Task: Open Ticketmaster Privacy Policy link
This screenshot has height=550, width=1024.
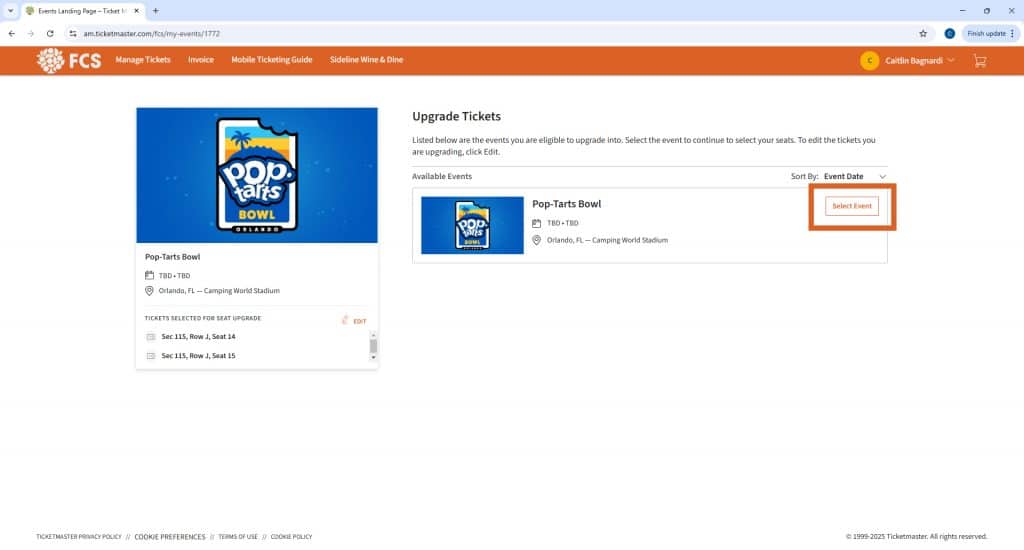Action: tap(79, 537)
